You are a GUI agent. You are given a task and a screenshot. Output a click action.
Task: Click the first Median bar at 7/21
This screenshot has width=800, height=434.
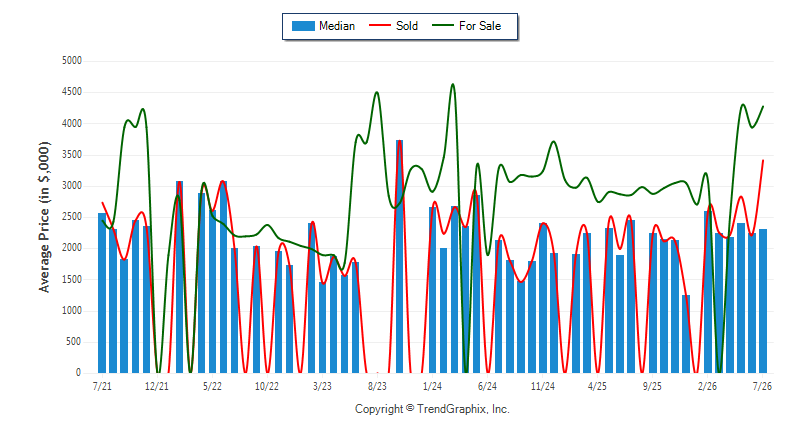click(102, 293)
